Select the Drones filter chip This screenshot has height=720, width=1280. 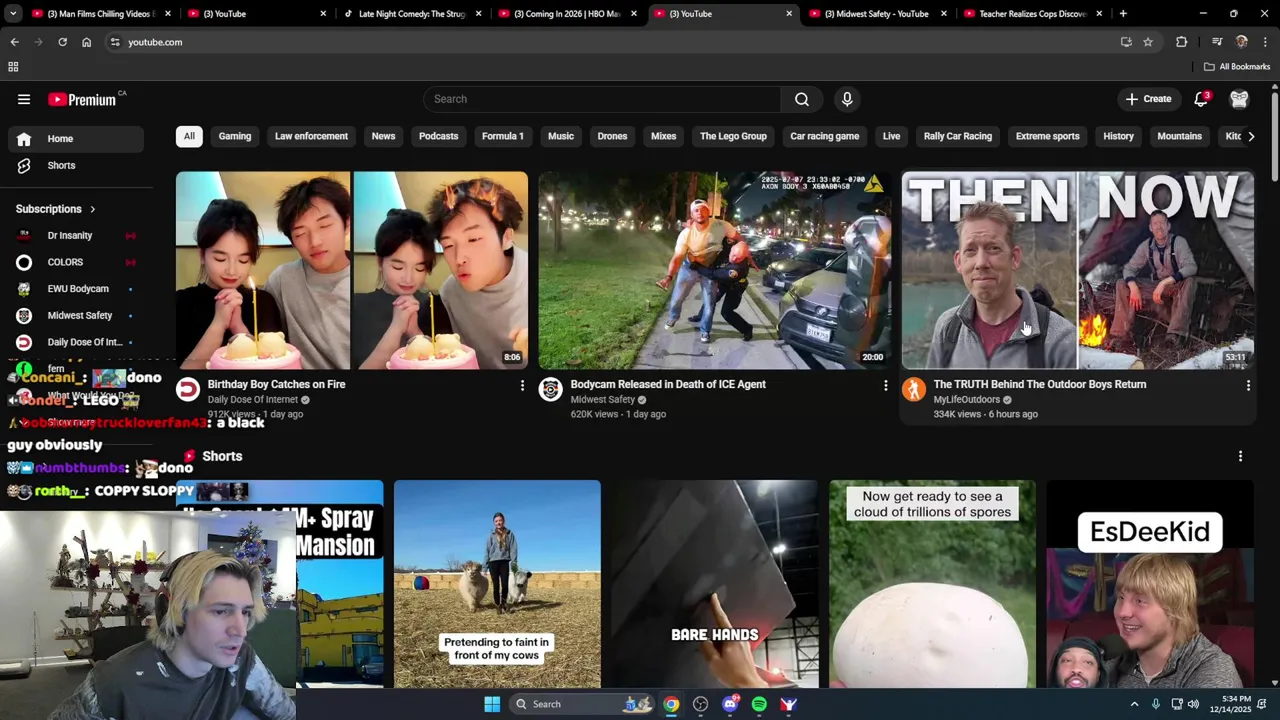(612, 136)
